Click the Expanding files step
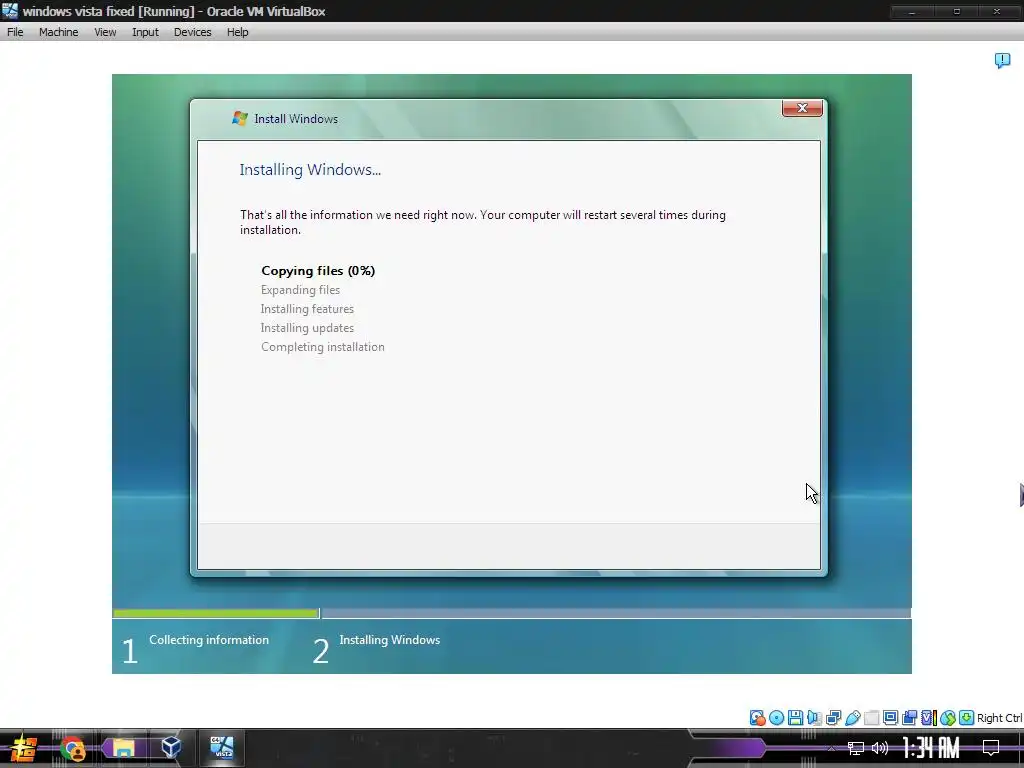This screenshot has height=768, width=1024. [x=300, y=290]
